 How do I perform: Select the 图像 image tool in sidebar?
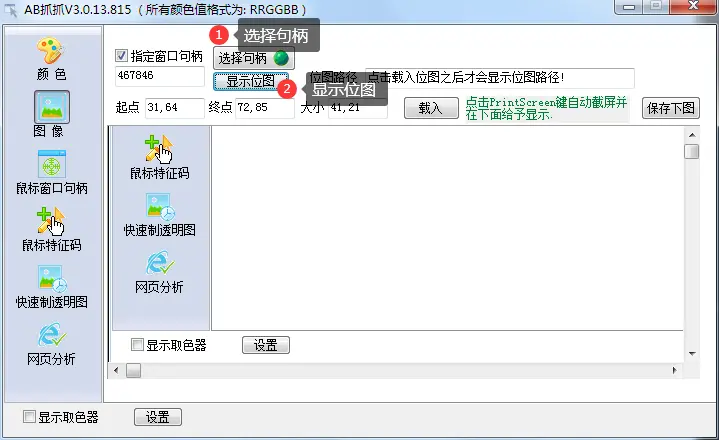[x=51, y=115]
